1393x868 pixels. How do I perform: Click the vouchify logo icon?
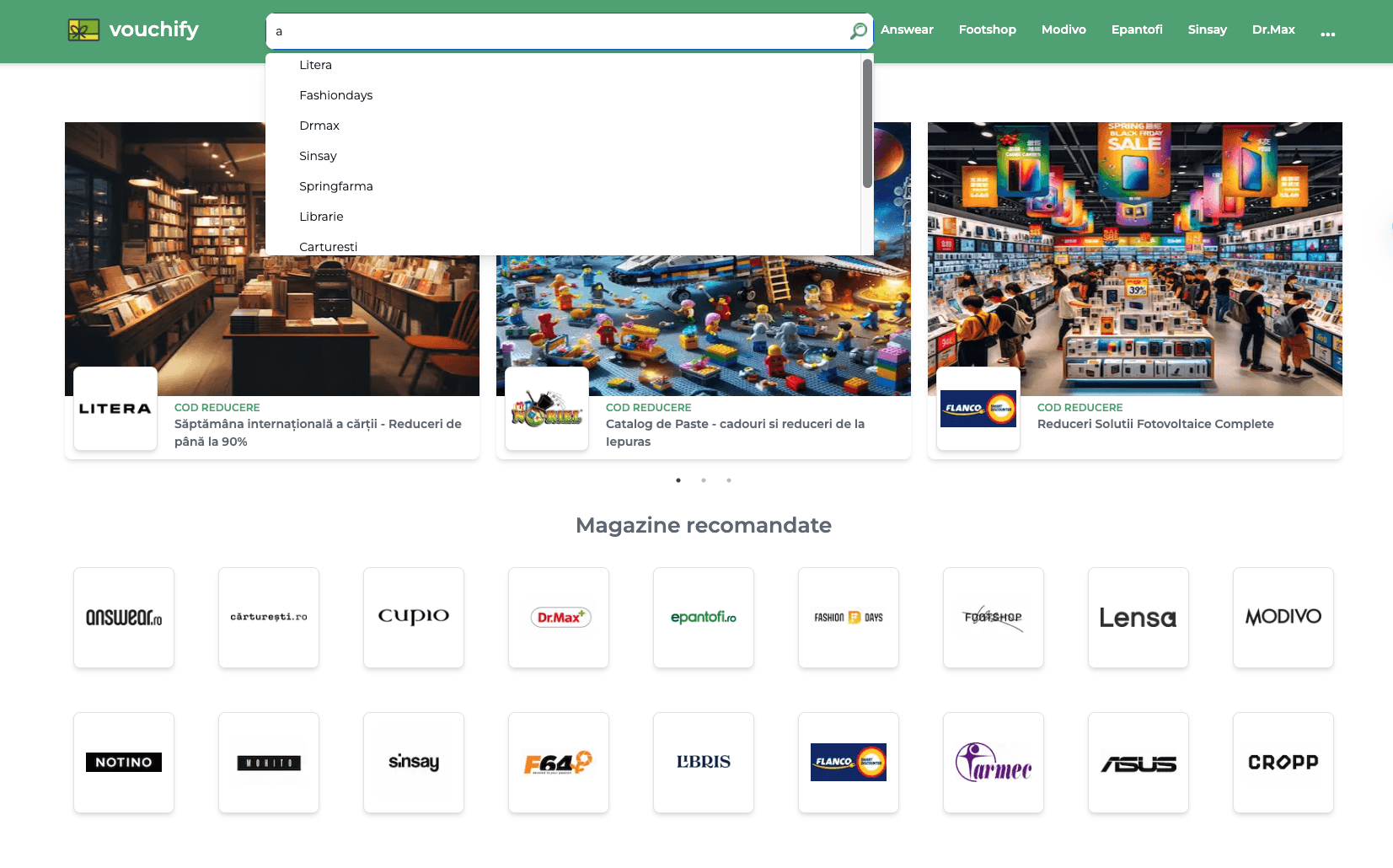[x=83, y=30]
